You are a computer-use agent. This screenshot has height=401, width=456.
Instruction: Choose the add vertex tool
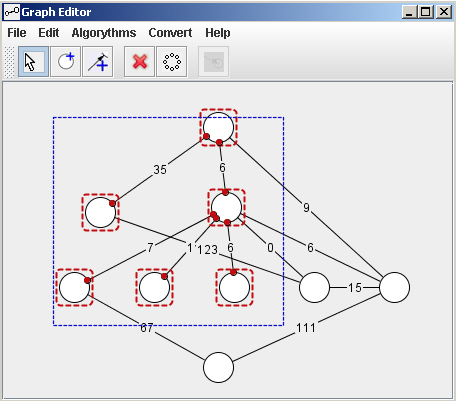coord(65,62)
